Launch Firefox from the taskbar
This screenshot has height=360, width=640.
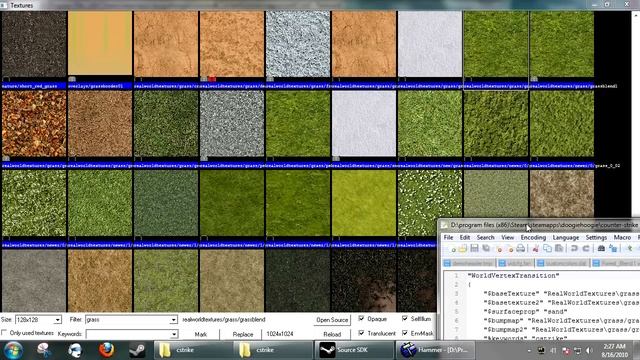[107, 350]
